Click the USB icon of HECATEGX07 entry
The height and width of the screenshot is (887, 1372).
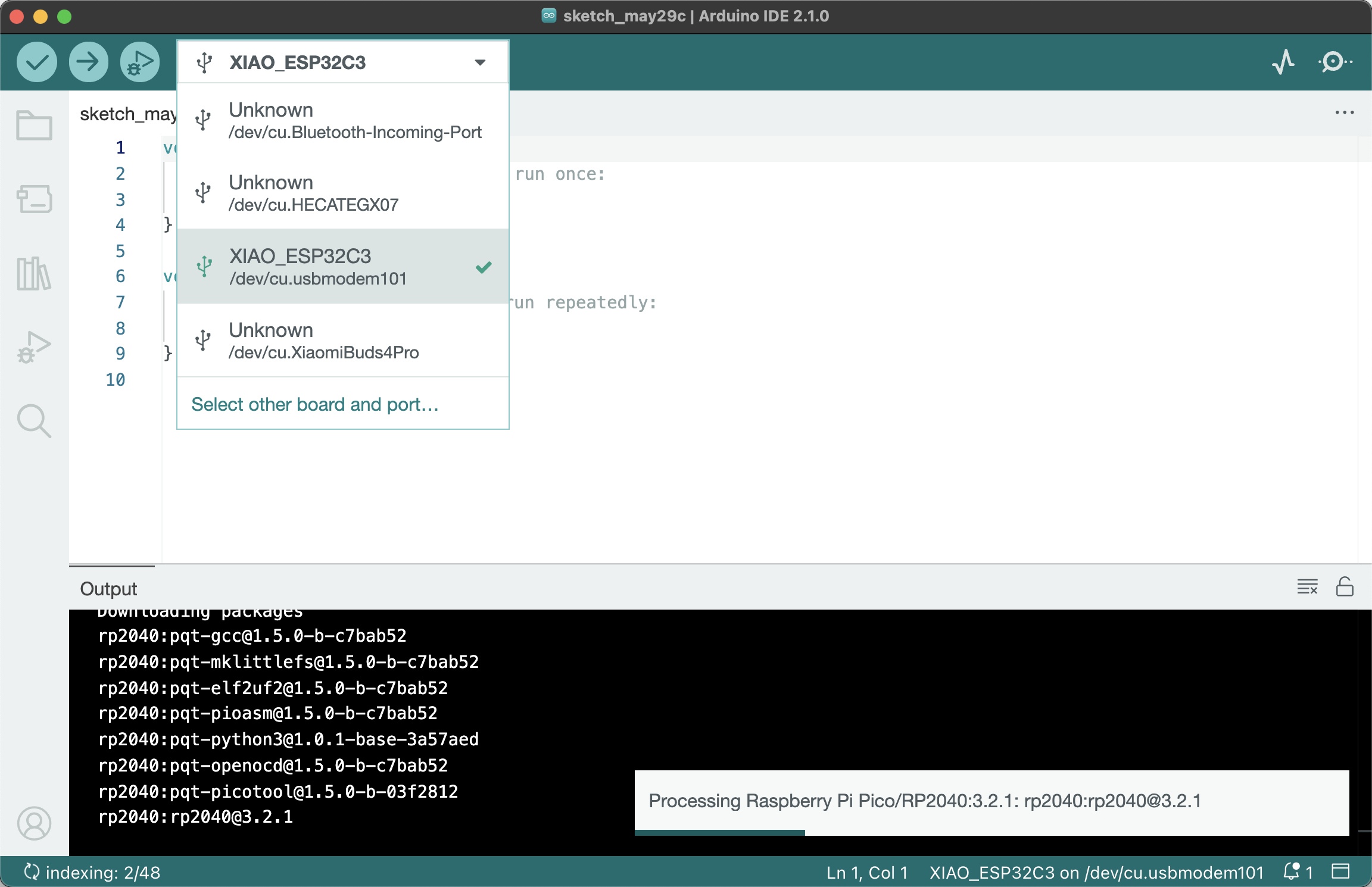203,193
